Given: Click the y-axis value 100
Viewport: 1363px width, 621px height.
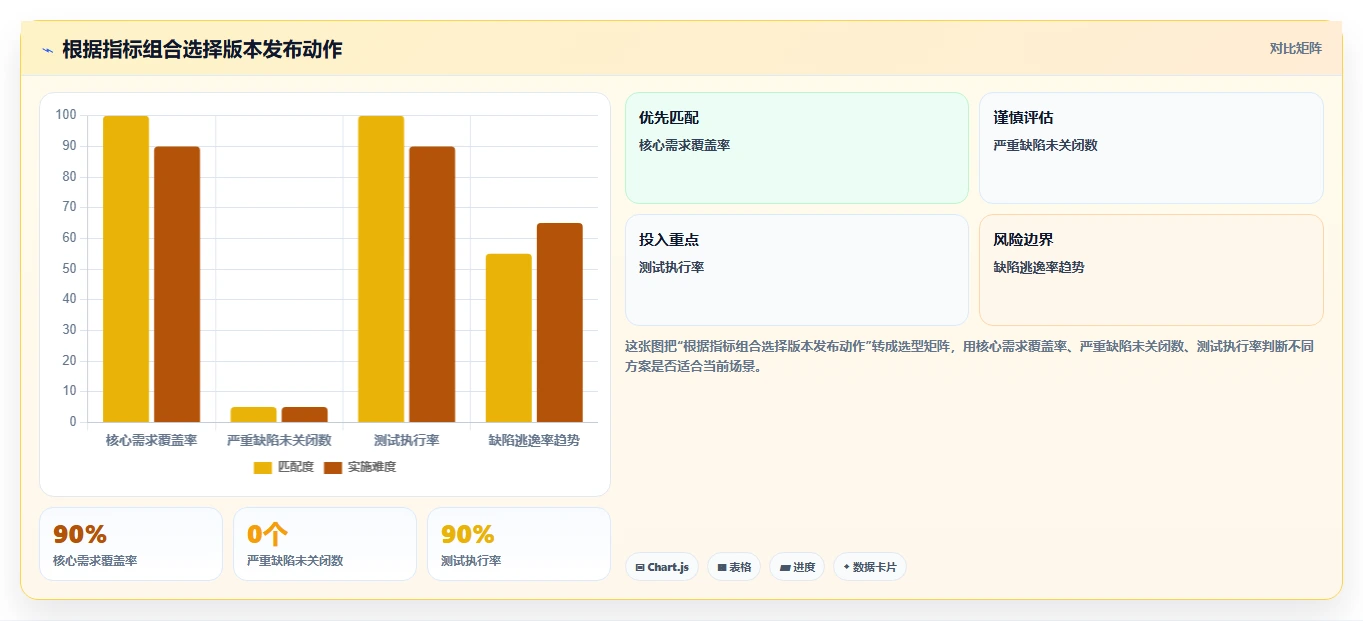Looking at the screenshot, I should (66, 115).
